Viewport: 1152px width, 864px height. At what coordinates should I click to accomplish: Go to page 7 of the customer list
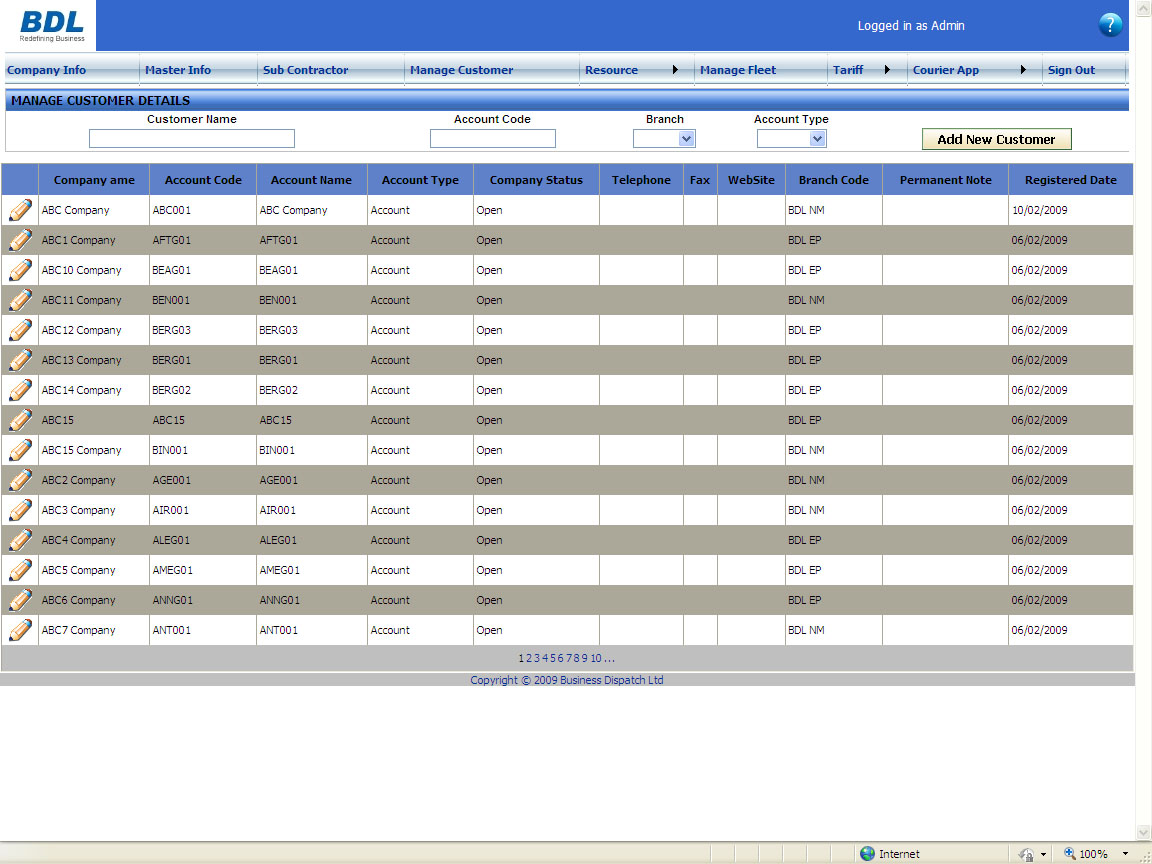(569, 658)
